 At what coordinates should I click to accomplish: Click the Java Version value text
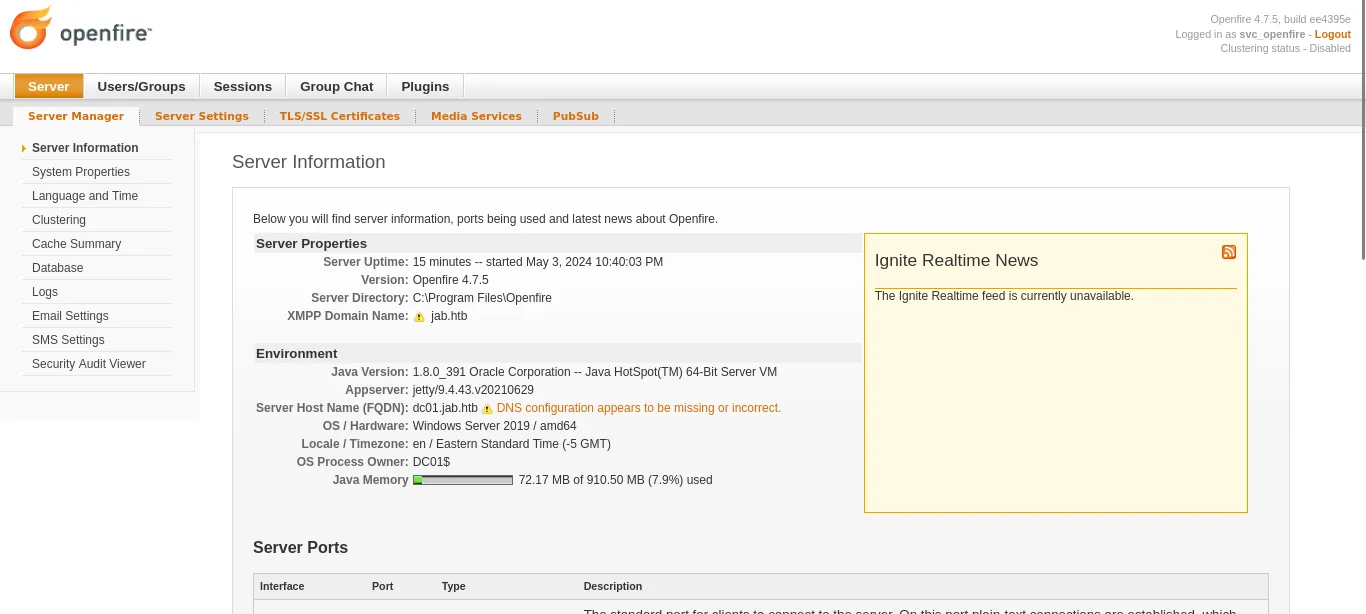[595, 372]
